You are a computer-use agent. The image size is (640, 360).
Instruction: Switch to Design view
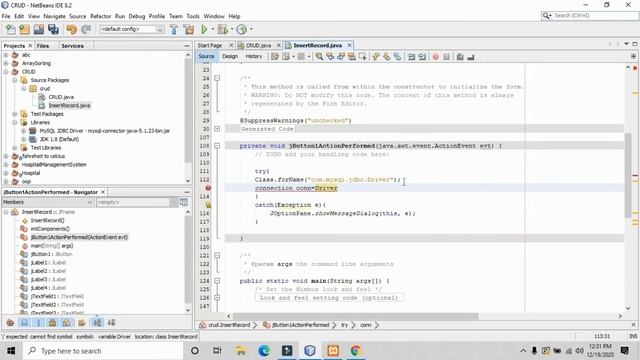pos(230,56)
